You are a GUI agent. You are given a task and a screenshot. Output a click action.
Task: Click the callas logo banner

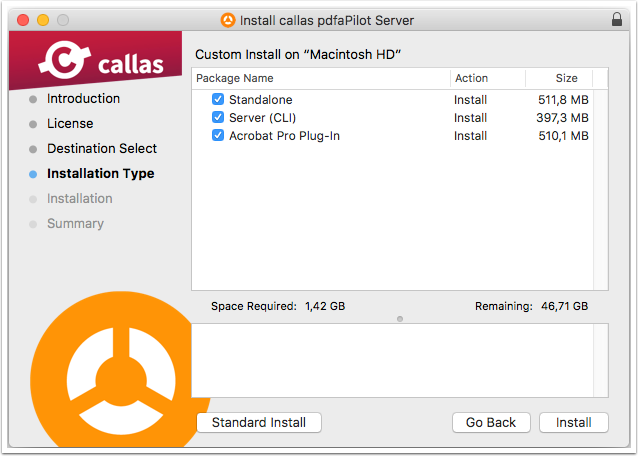(95, 60)
